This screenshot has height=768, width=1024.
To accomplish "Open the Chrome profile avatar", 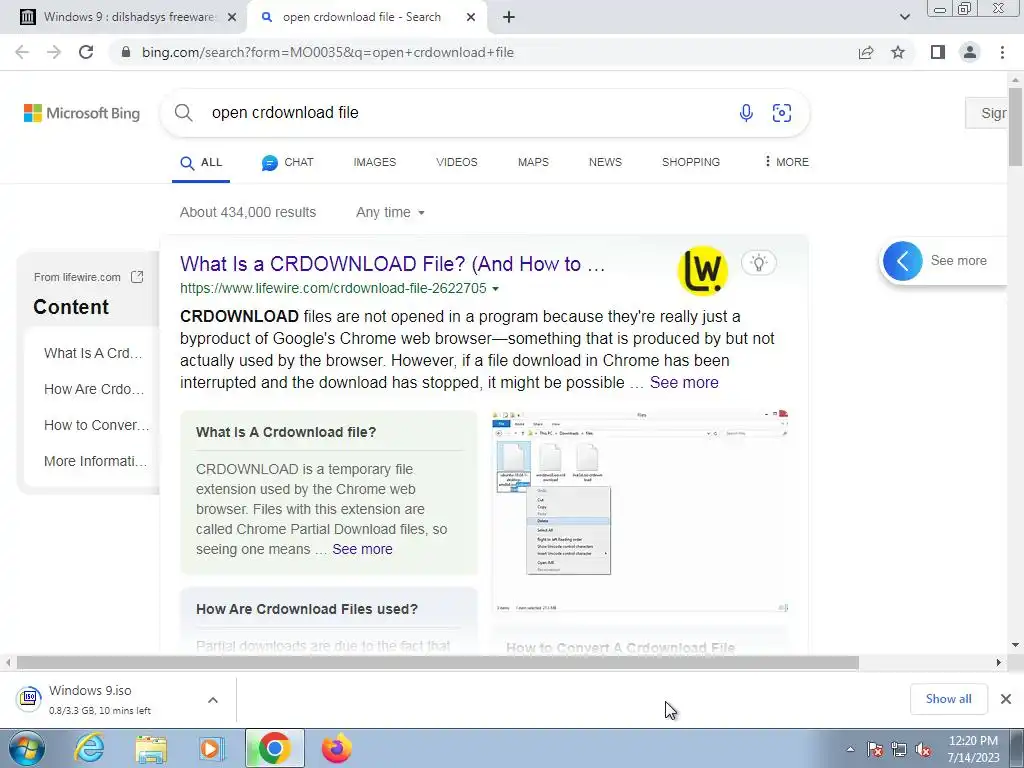I will point(970,52).
